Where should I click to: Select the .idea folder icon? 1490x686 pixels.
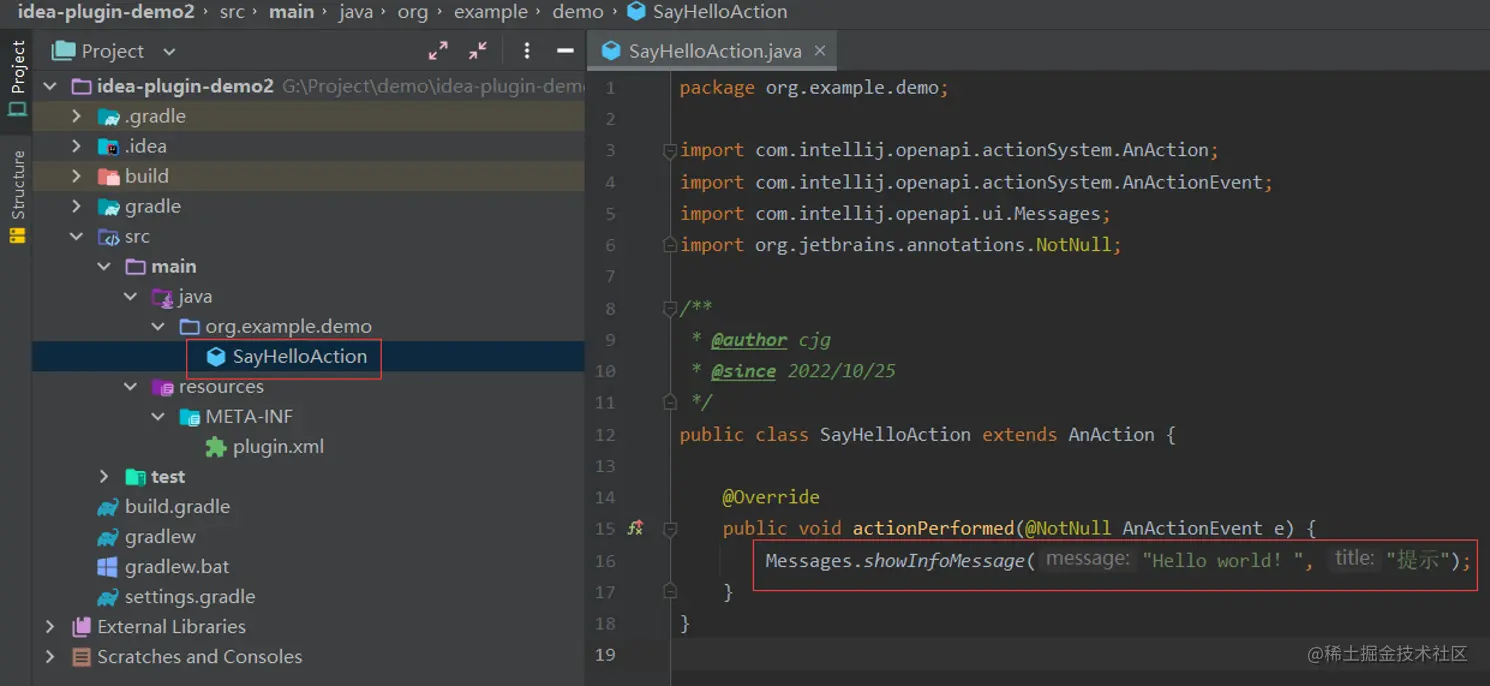108,147
